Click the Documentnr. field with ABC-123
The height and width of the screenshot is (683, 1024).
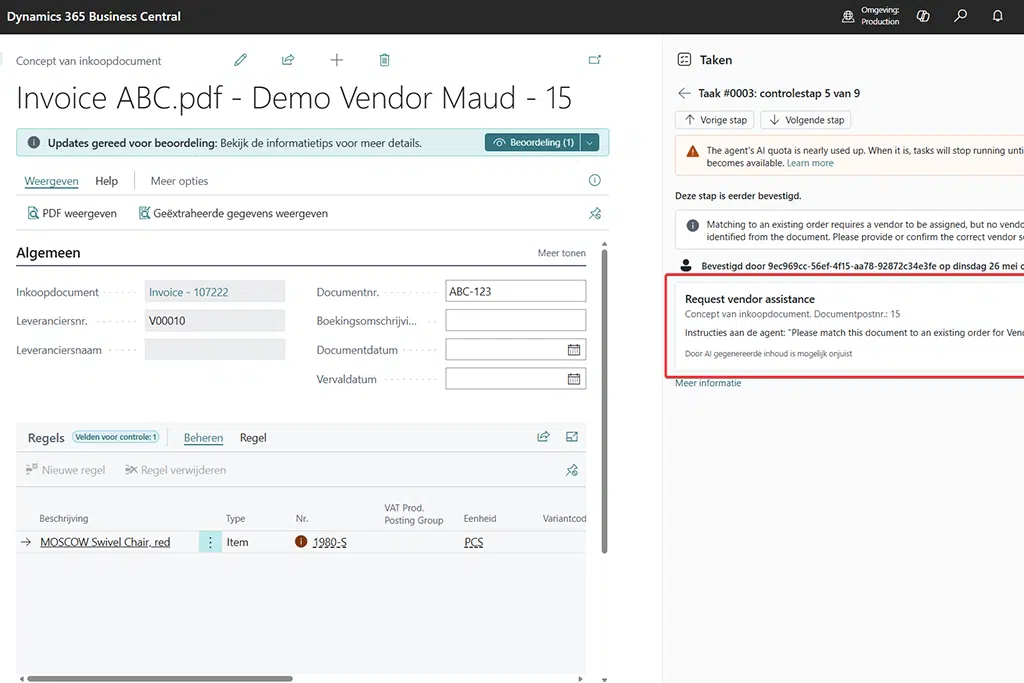pos(515,291)
